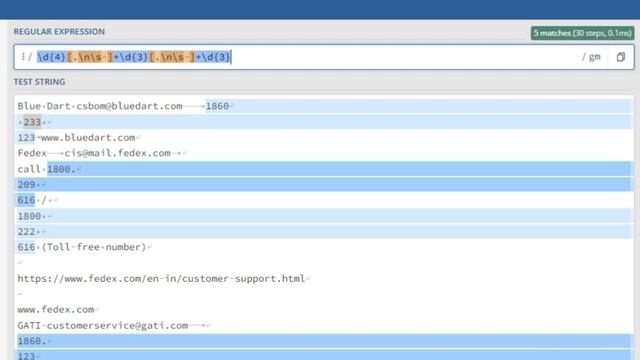The width and height of the screenshot is (640, 360).
Task: Click the highlighted match 1860 on first line
Action: pos(217,106)
